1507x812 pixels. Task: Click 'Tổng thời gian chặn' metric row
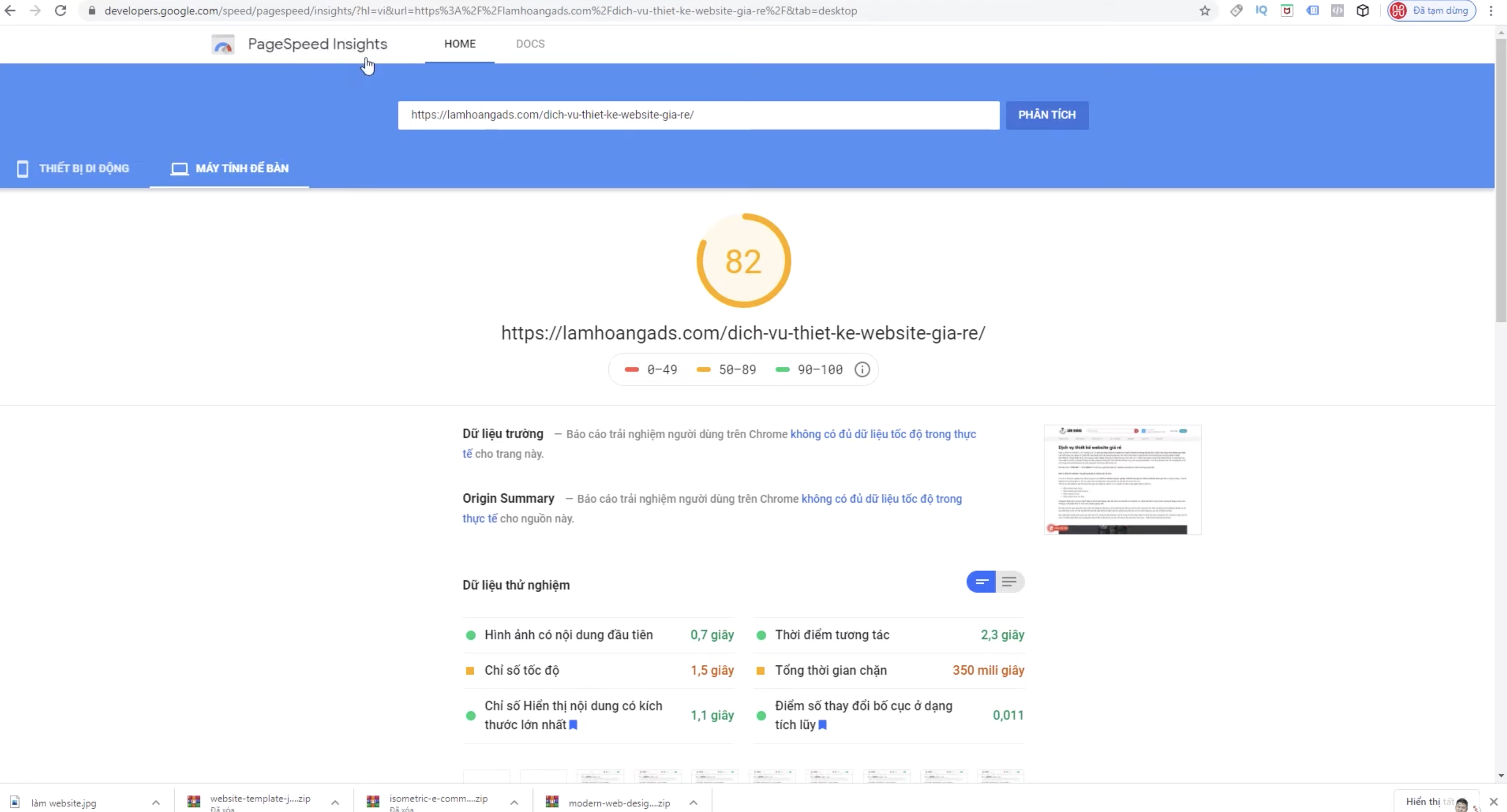click(889, 671)
